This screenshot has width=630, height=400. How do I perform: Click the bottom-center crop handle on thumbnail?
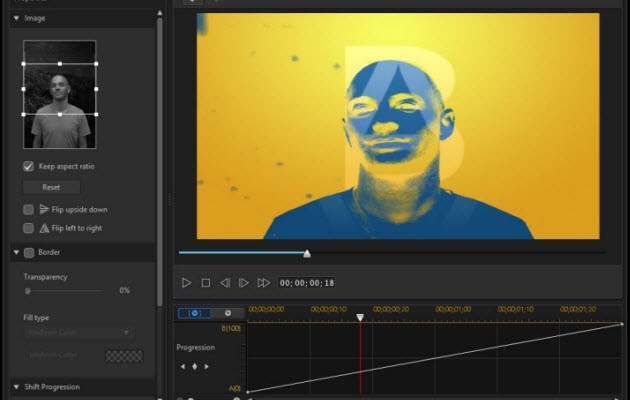tap(60, 114)
